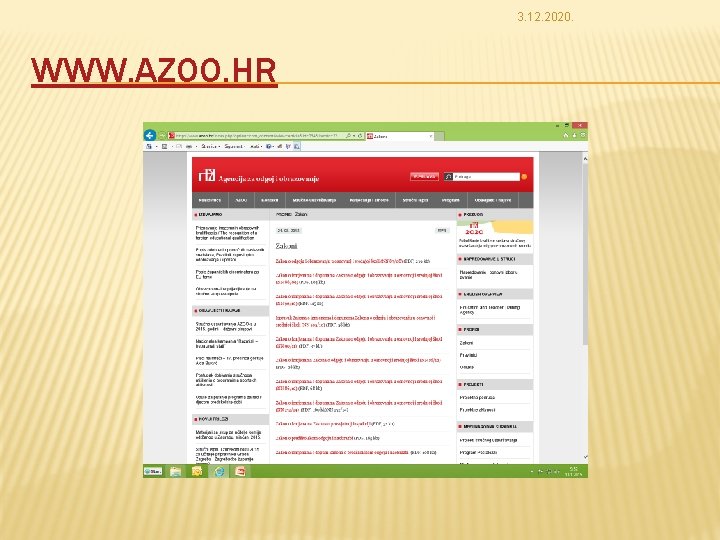This screenshot has width=720, height=540.
Task: Click the browser Back arrow button
Action: pos(150,135)
